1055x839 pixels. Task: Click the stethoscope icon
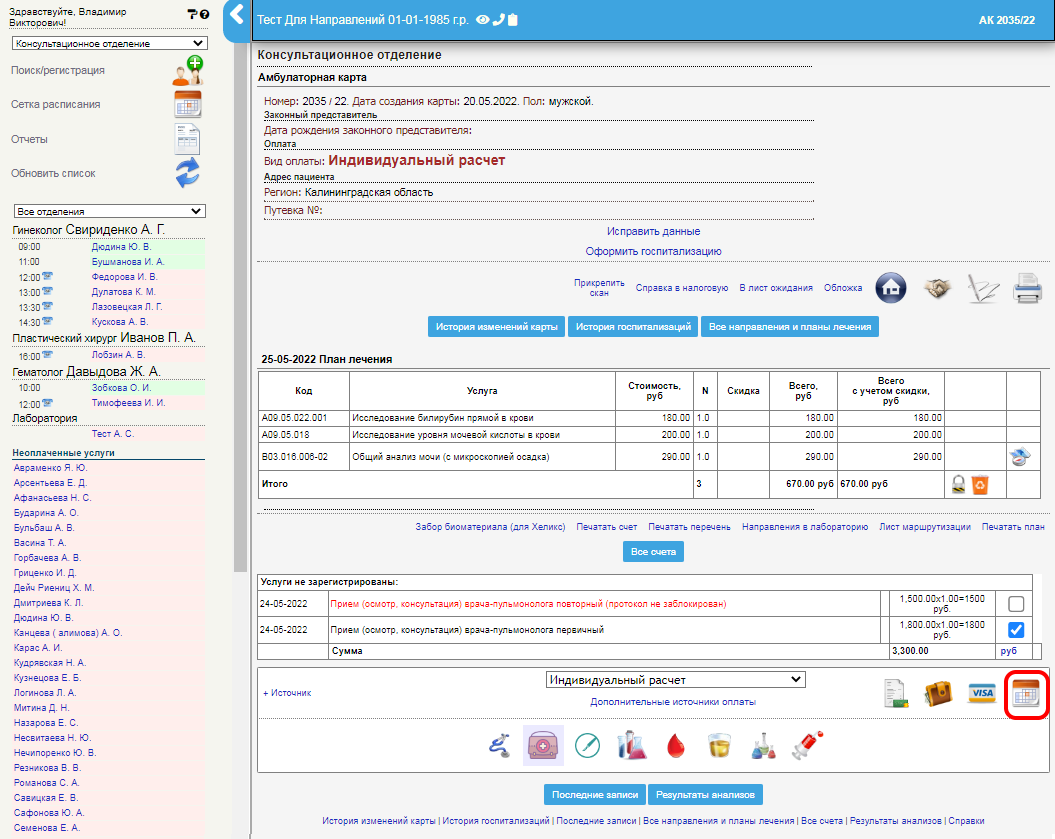(x=499, y=745)
